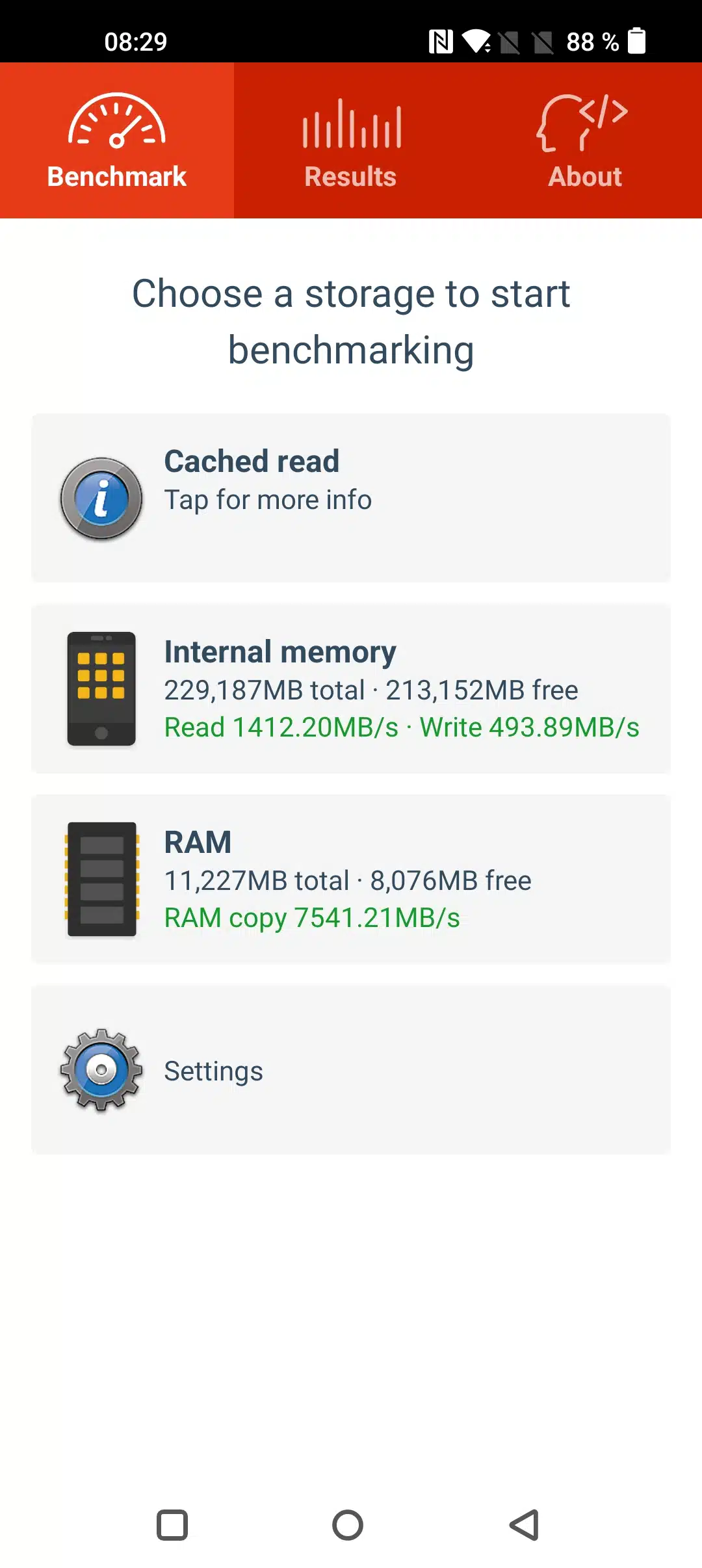
Task: Tap the blue info icon for Cached read
Action: click(x=101, y=499)
